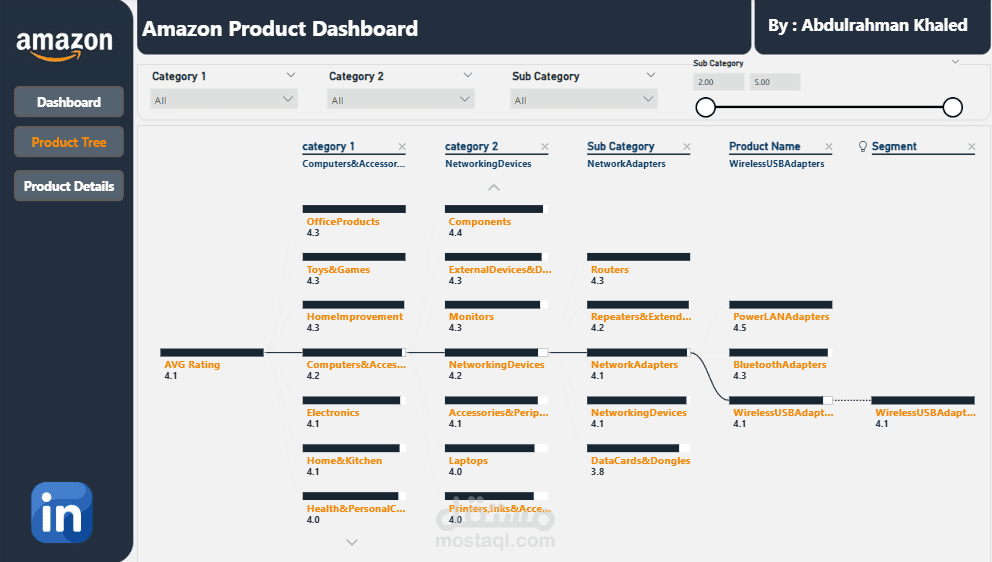Select the Product Tree button

tap(69, 142)
